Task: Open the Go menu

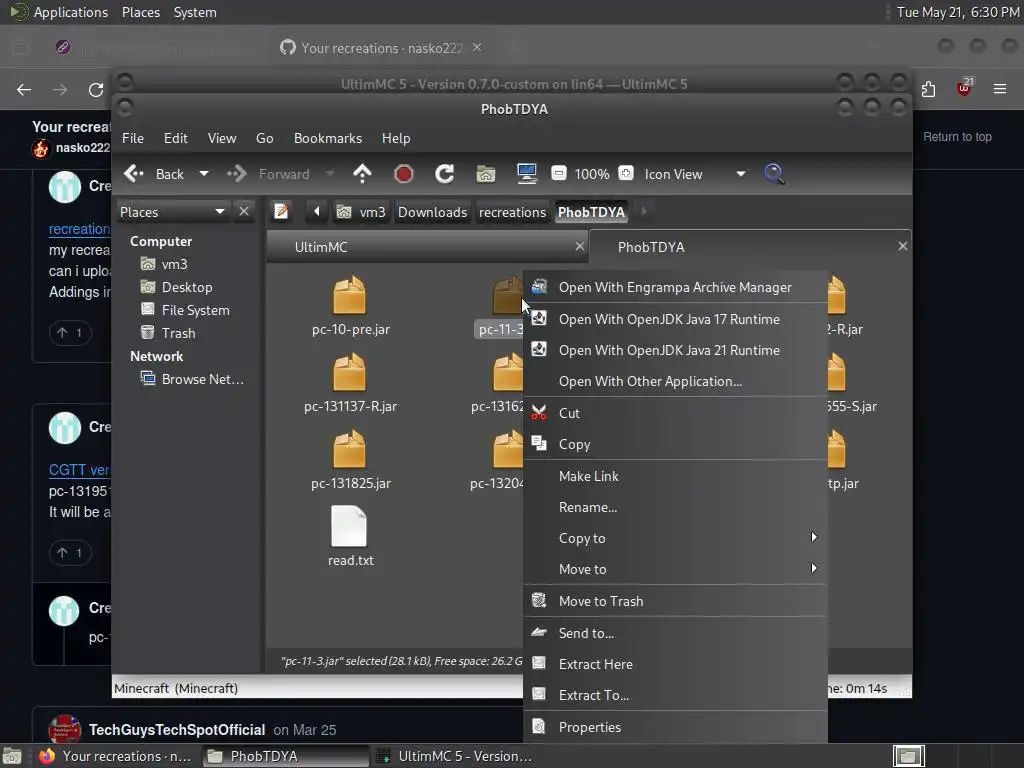Action: (264, 138)
